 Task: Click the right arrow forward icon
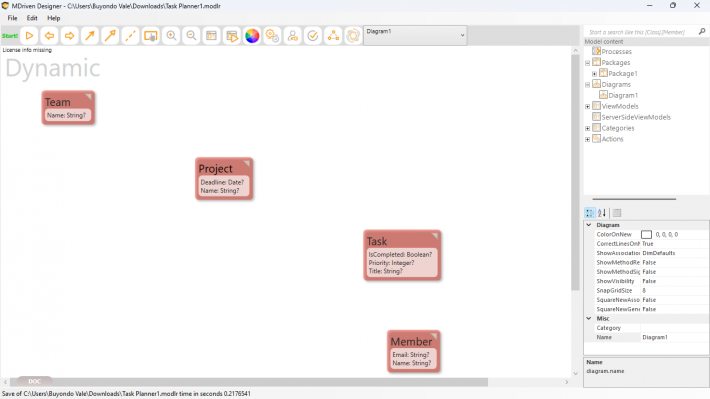69,36
